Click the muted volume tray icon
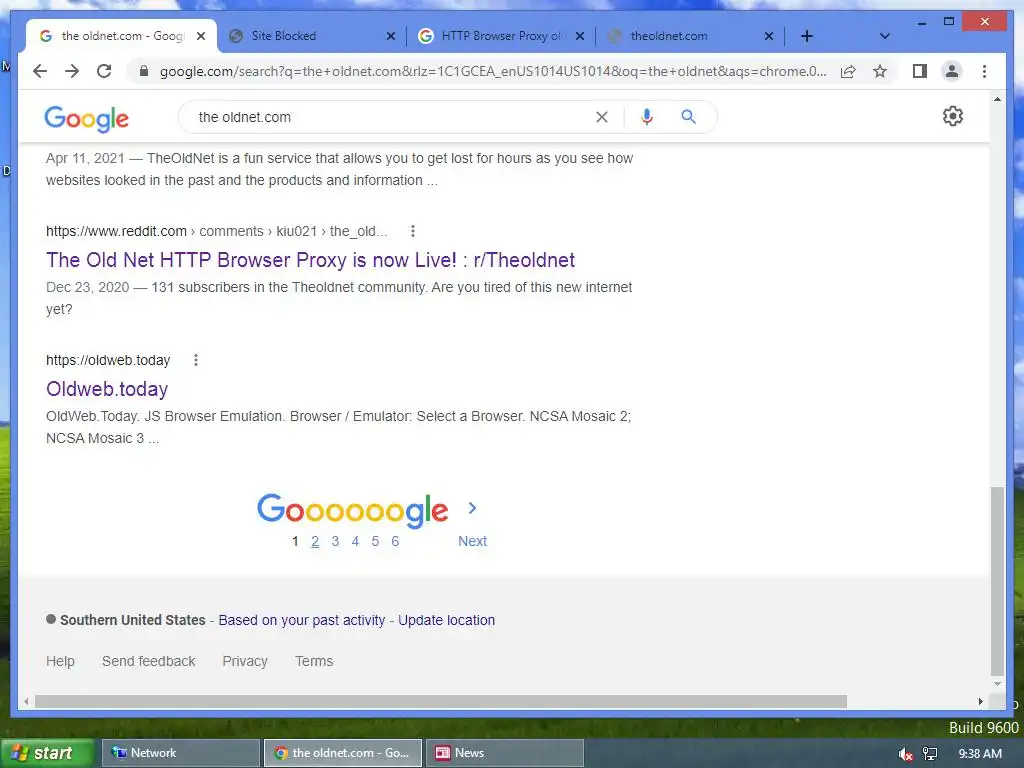The image size is (1024, 768). click(905, 754)
